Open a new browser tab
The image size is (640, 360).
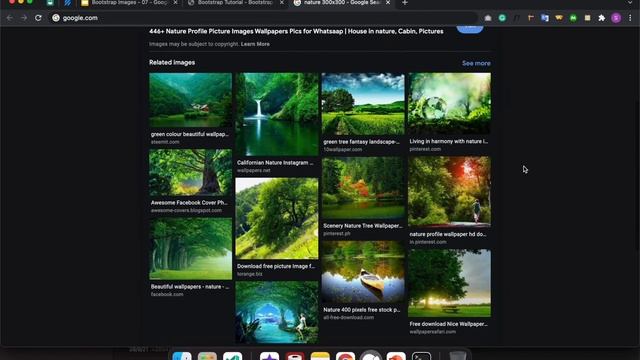[x=404, y=2]
